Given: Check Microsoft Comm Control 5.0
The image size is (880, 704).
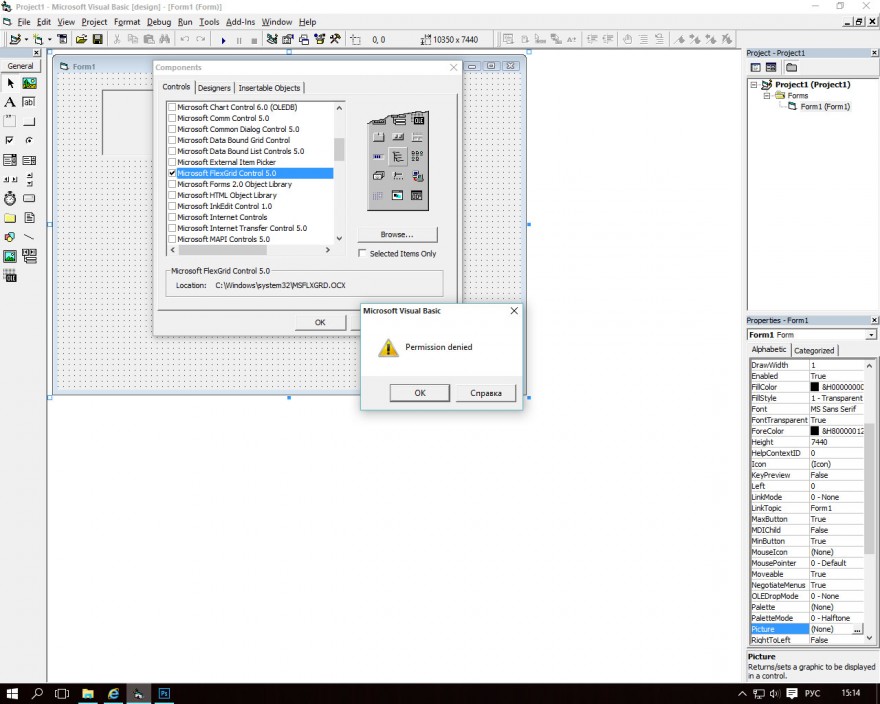Looking at the screenshot, I should pyautogui.click(x=172, y=118).
